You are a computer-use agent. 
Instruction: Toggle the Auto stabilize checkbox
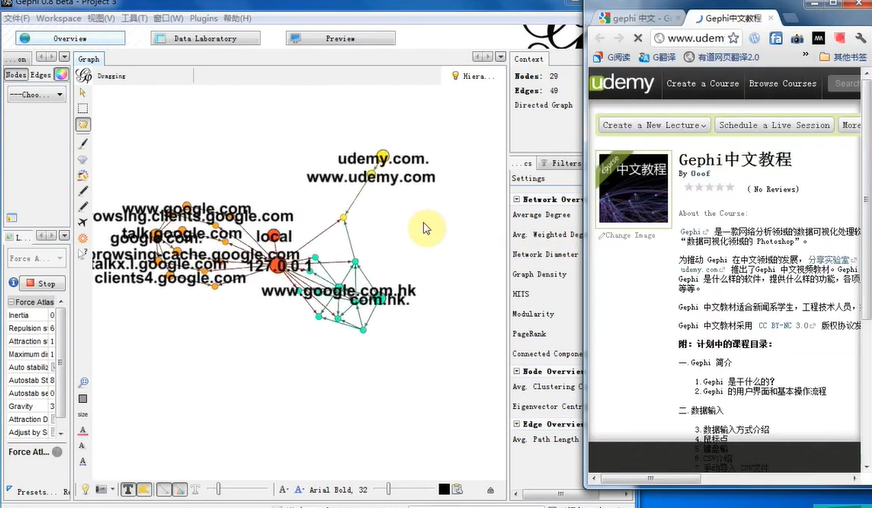click(x=53, y=367)
